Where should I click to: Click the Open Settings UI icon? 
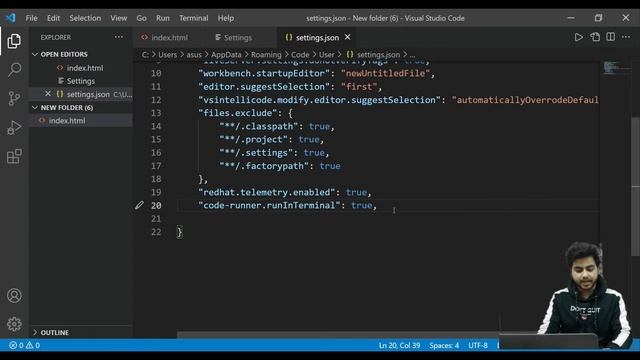click(x=595, y=37)
